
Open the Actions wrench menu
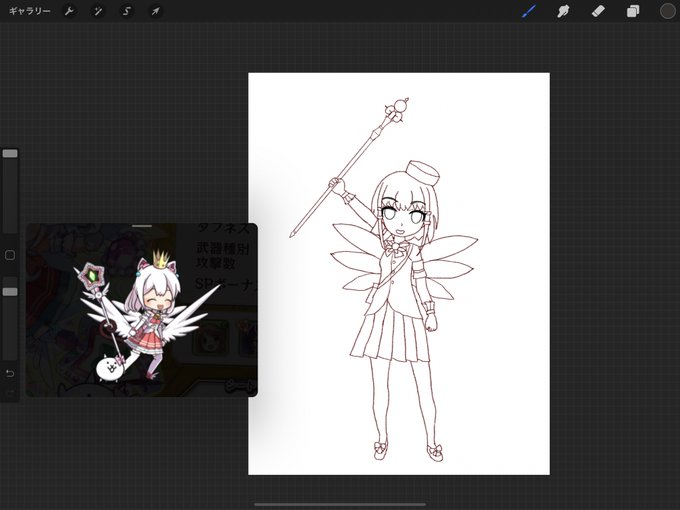click(x=69, y=11)
